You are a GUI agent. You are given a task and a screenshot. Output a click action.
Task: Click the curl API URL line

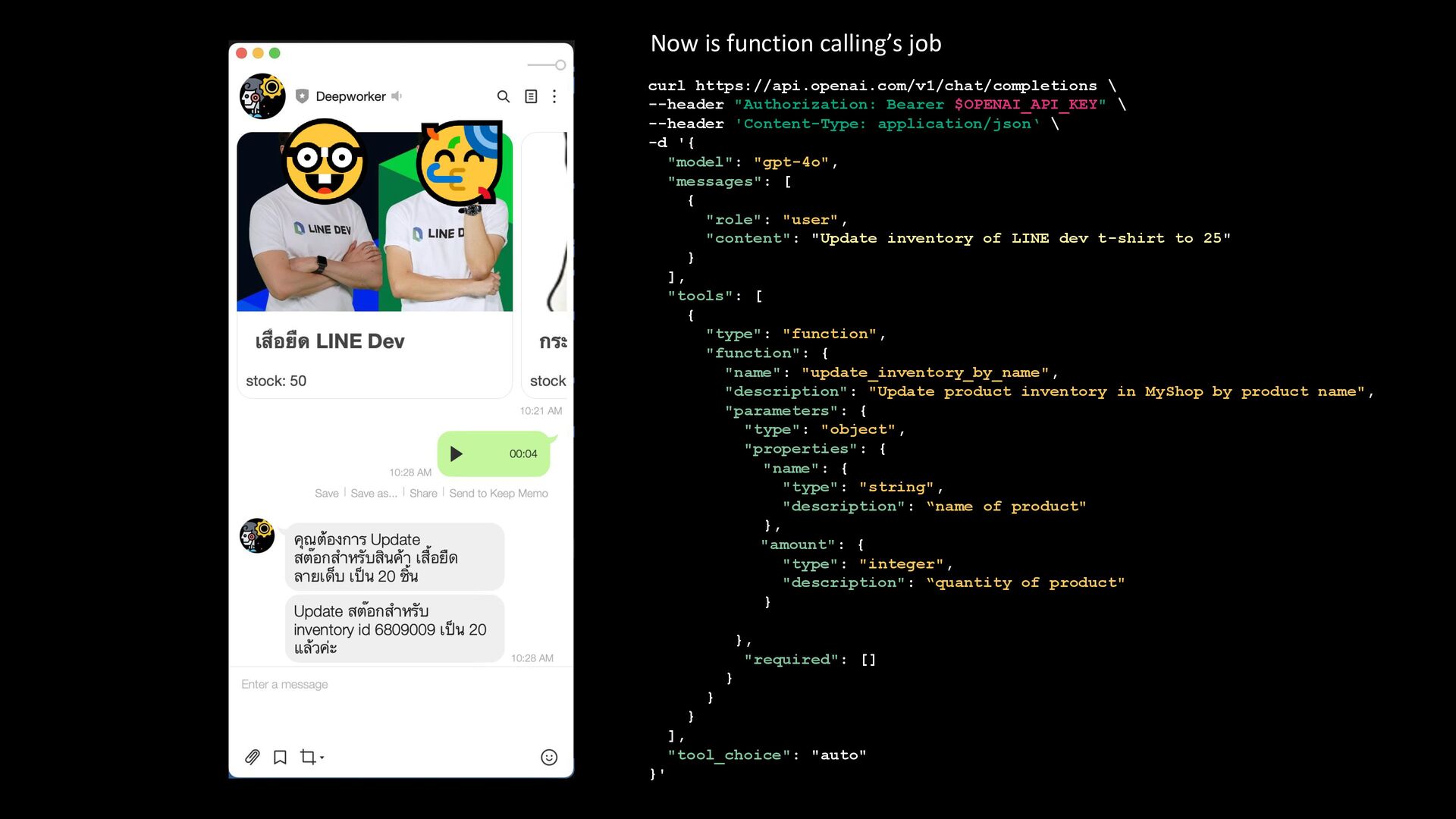point(882,86)
